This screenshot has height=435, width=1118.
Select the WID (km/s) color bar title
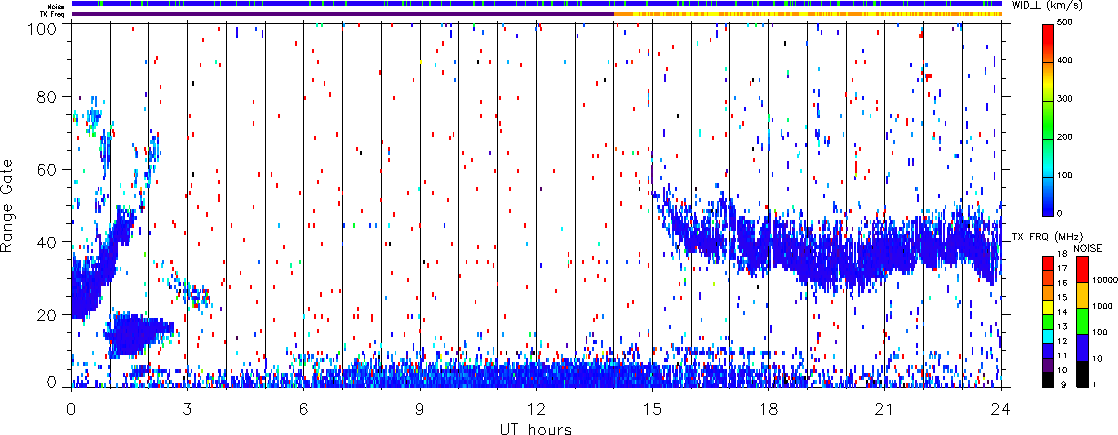(x=1047, y=6)
